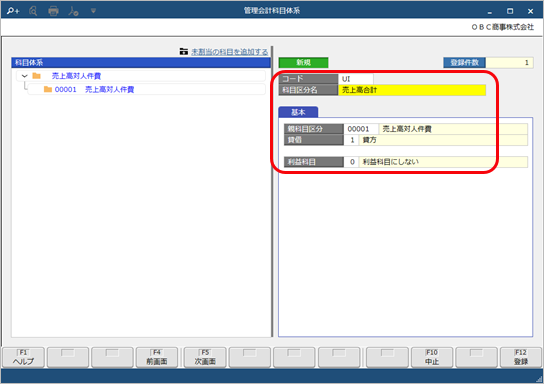Viewport: 544px width, 384px height.
Task: Click the green 新規 status label
Action: coord(303,62)
